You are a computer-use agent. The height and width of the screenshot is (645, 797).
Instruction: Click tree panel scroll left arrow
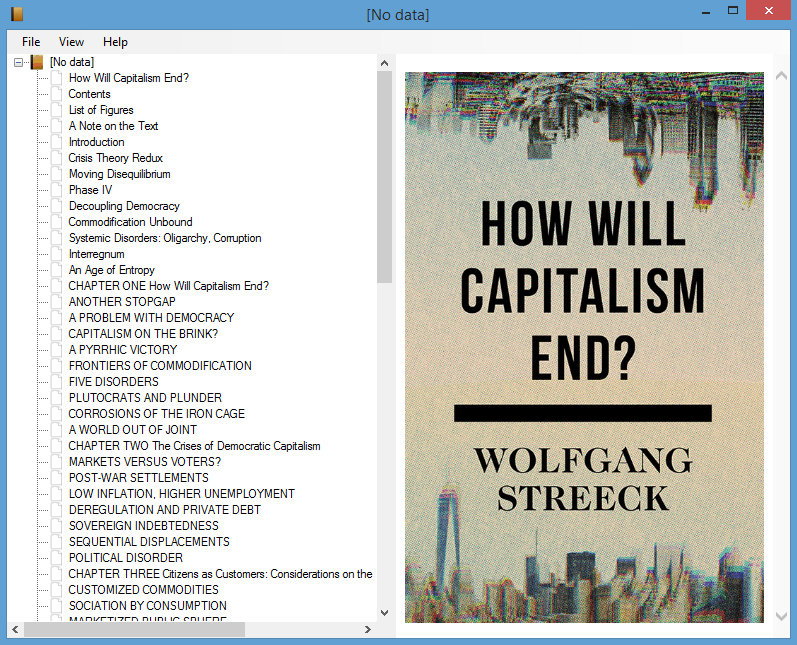tap(15, 630)
